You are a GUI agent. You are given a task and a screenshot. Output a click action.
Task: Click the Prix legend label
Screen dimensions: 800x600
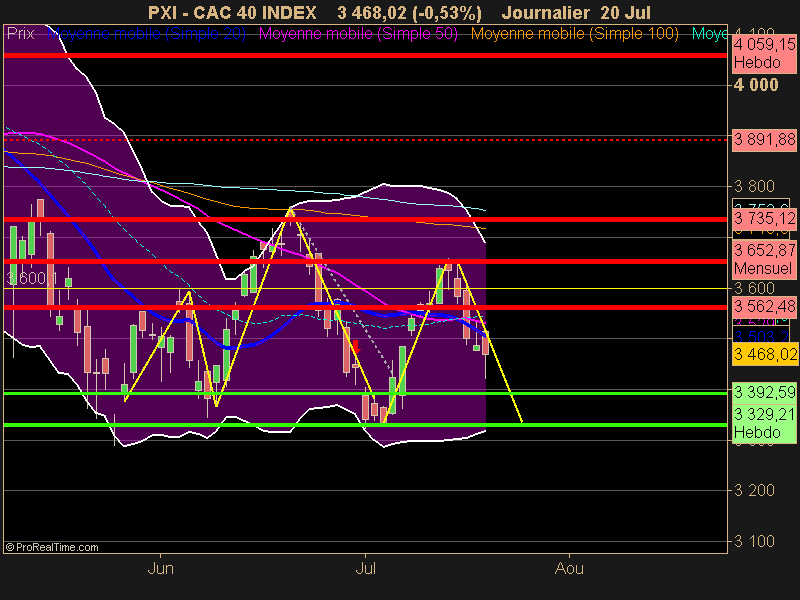point(20,34)
